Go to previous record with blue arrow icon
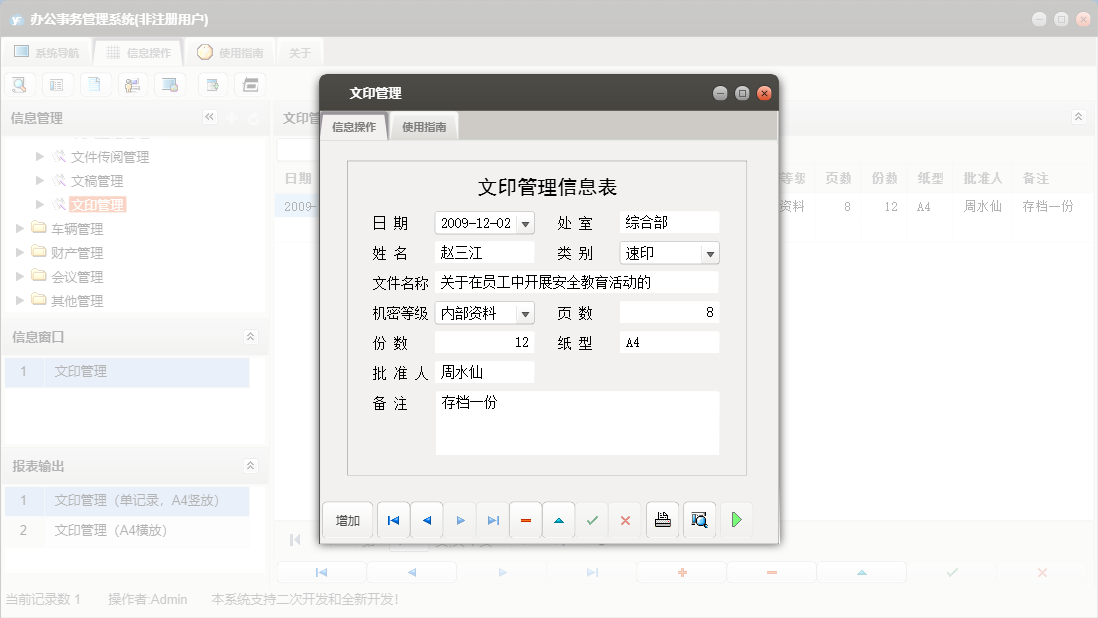This screenshot has height=618, width=1098. point(427,520)
